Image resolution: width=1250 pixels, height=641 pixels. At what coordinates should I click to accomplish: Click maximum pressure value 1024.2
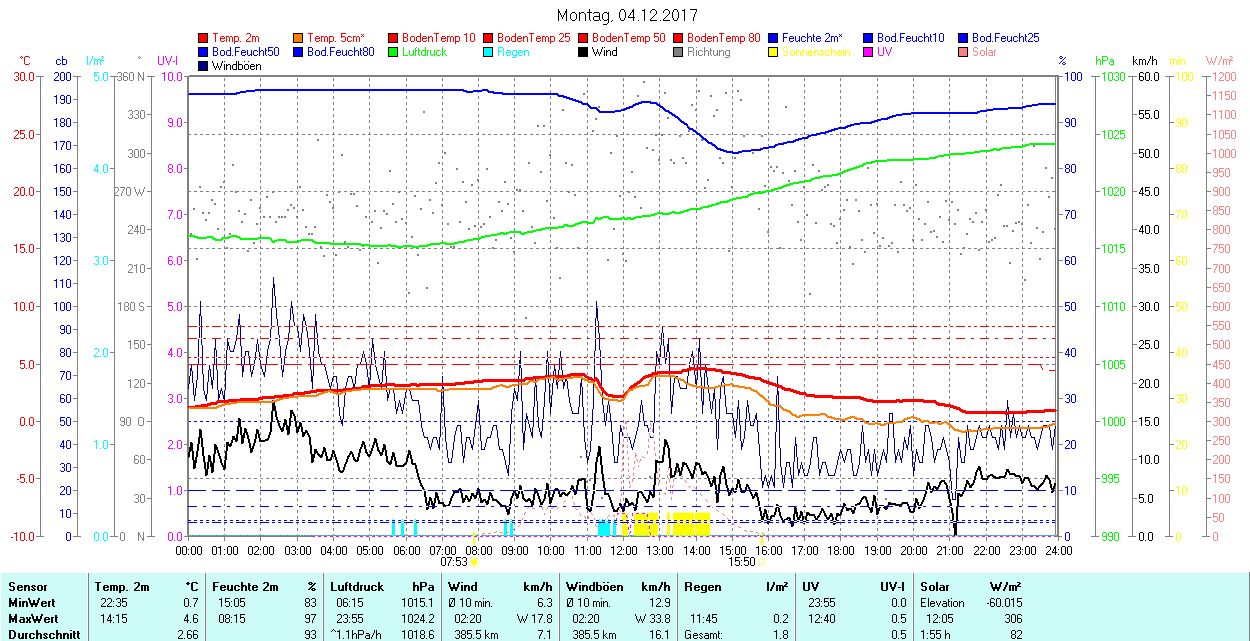point(417,619)
